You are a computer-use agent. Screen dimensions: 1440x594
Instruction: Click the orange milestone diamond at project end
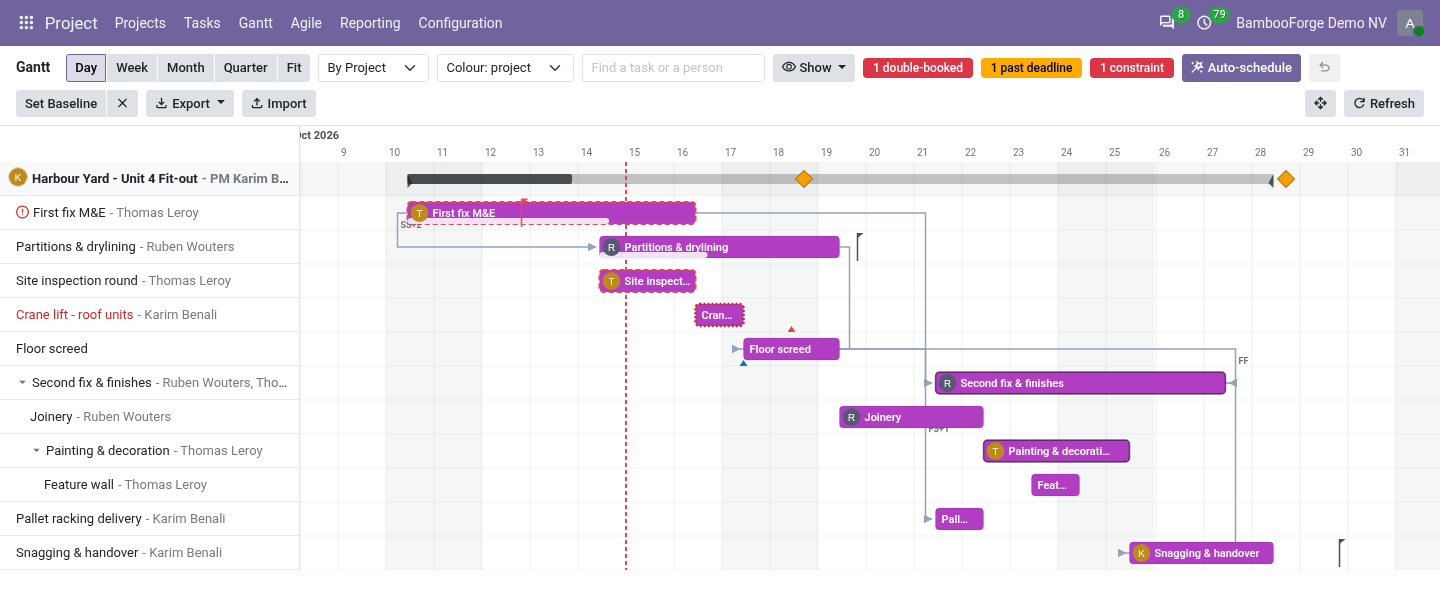[1285, 179]
